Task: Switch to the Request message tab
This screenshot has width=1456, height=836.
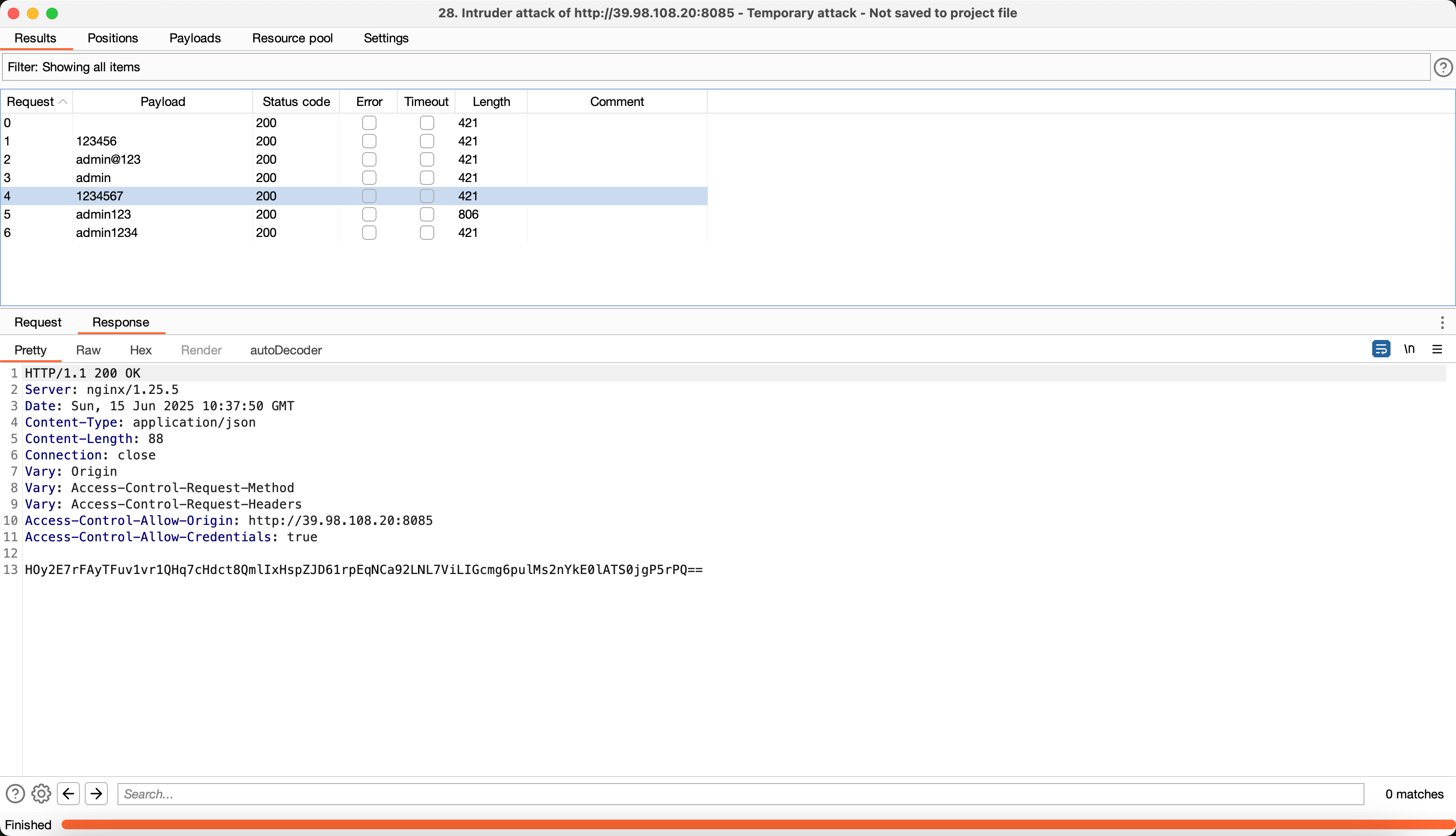Action: pos(38,322)
